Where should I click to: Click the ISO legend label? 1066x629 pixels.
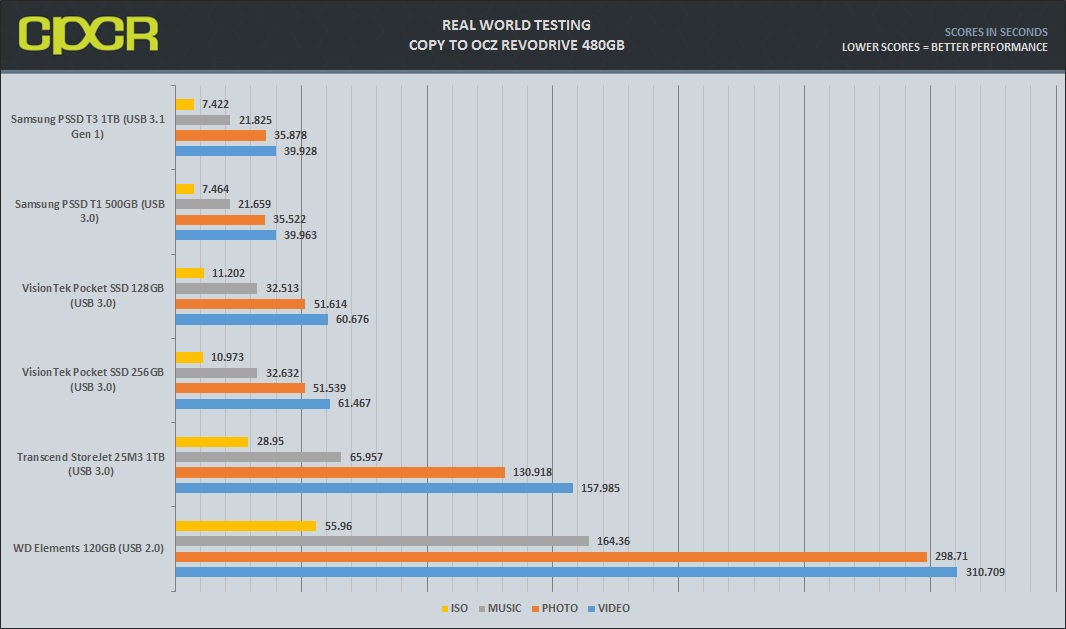click(x=460, y=609)
